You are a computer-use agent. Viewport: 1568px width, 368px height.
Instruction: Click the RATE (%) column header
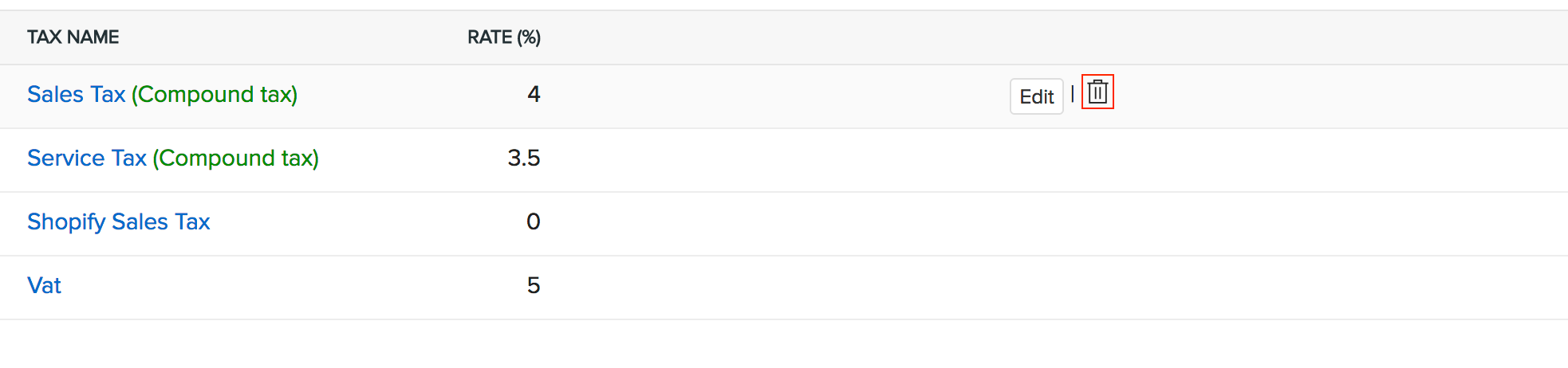point(503,37)
